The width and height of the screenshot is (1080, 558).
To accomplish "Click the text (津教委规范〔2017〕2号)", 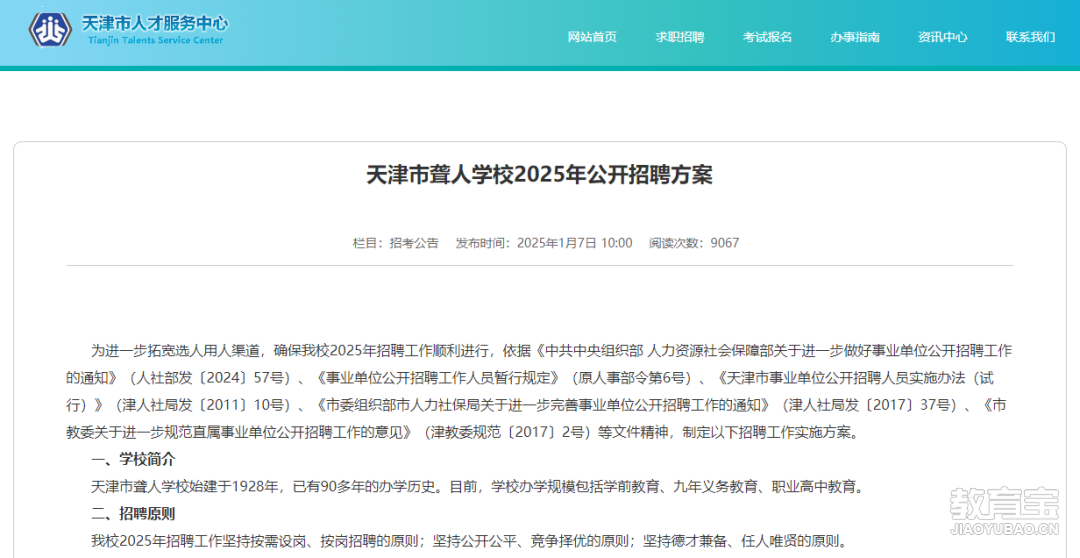I will coord(507,433).
